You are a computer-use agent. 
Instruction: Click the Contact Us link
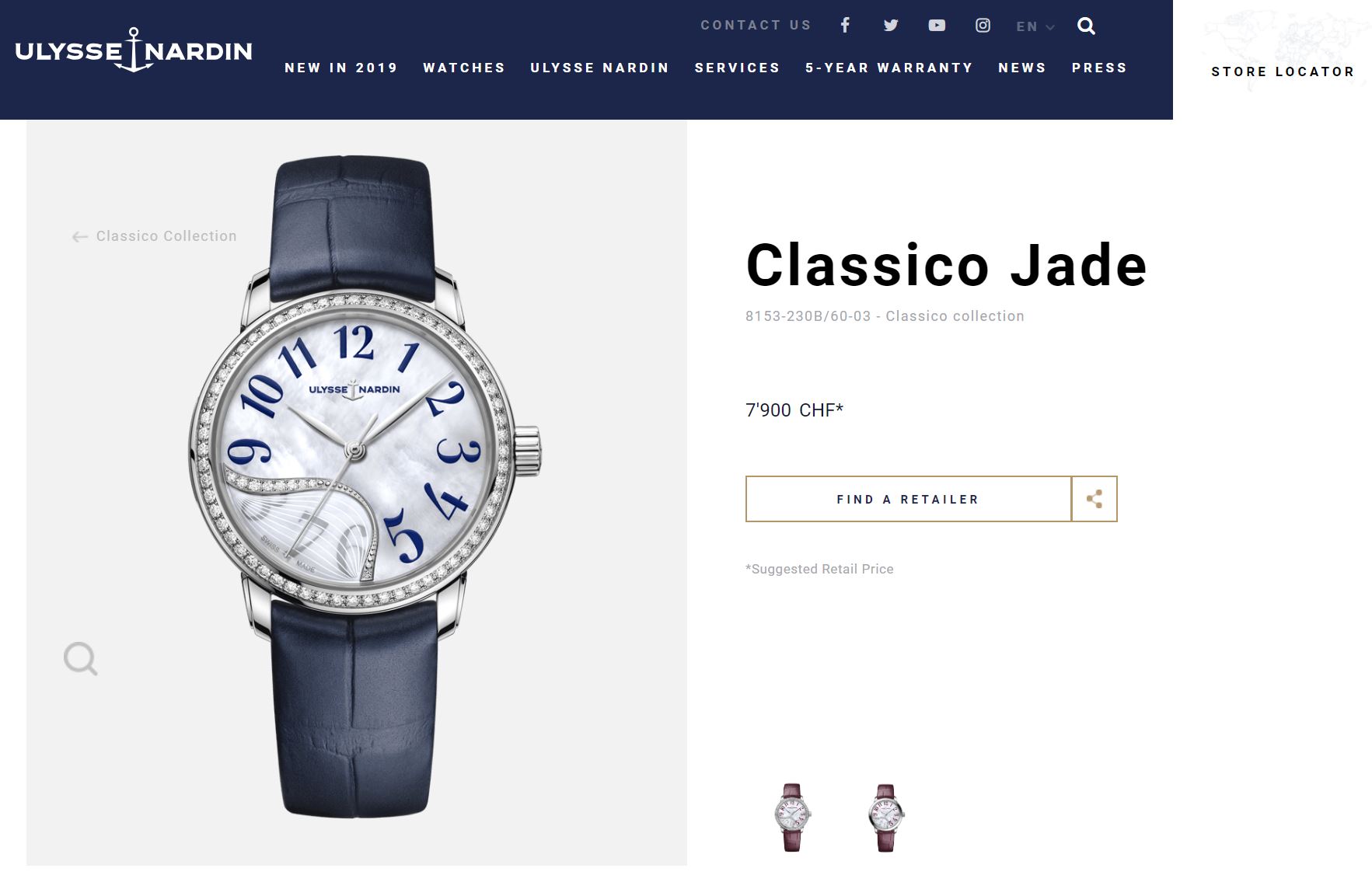[x=756, y=25]
